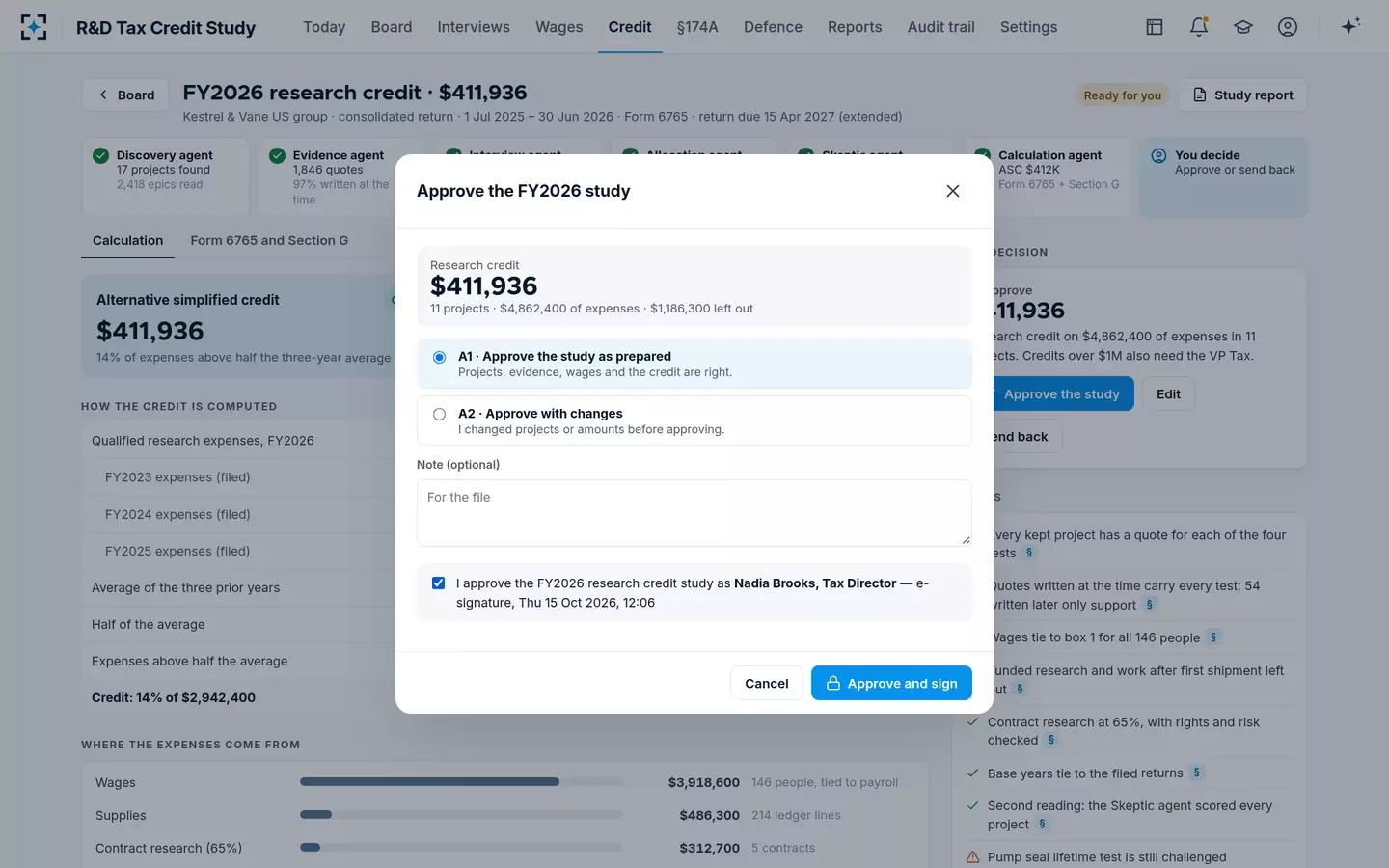Switch to the §174A section

coord(697,27)
